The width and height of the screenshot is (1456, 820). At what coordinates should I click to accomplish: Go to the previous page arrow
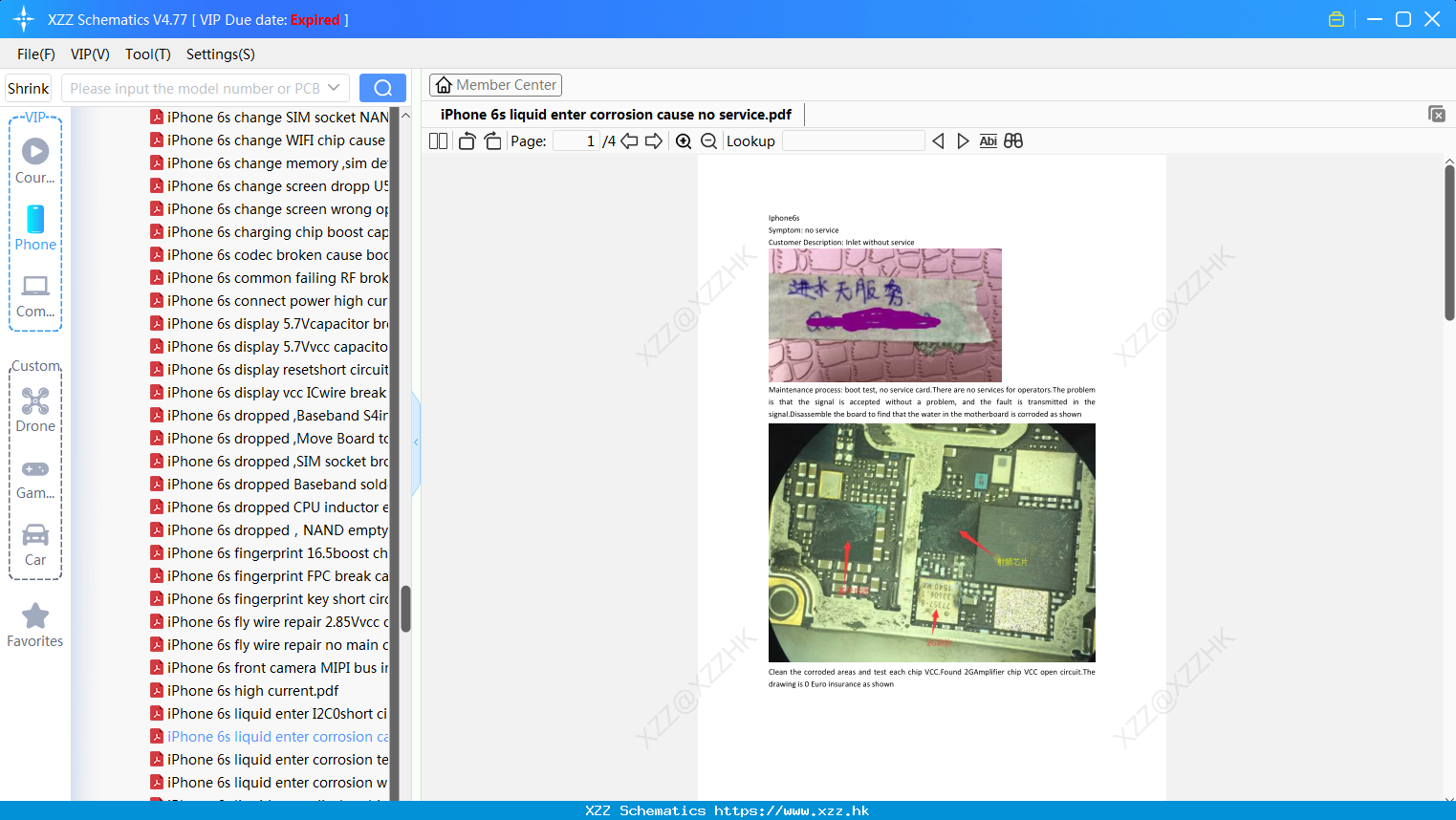[629, 141]
